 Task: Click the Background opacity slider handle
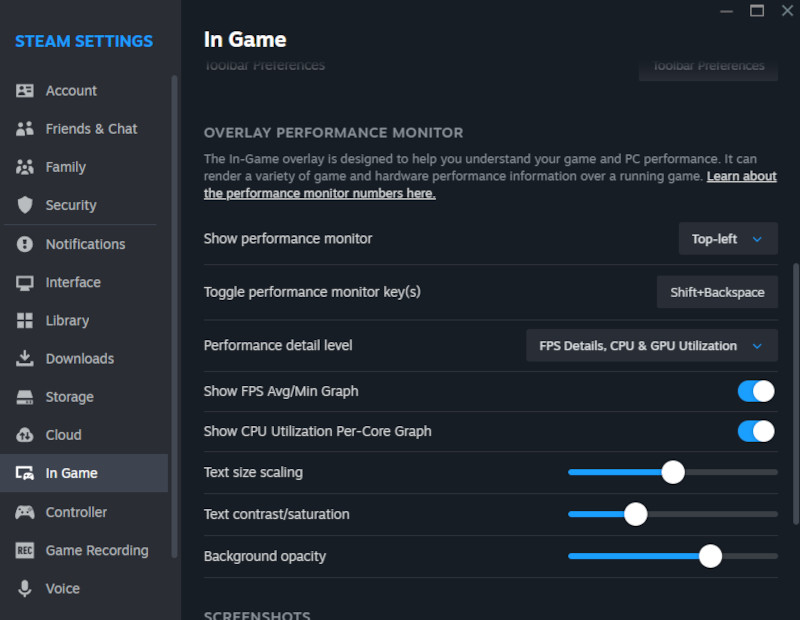click(710, 556)
